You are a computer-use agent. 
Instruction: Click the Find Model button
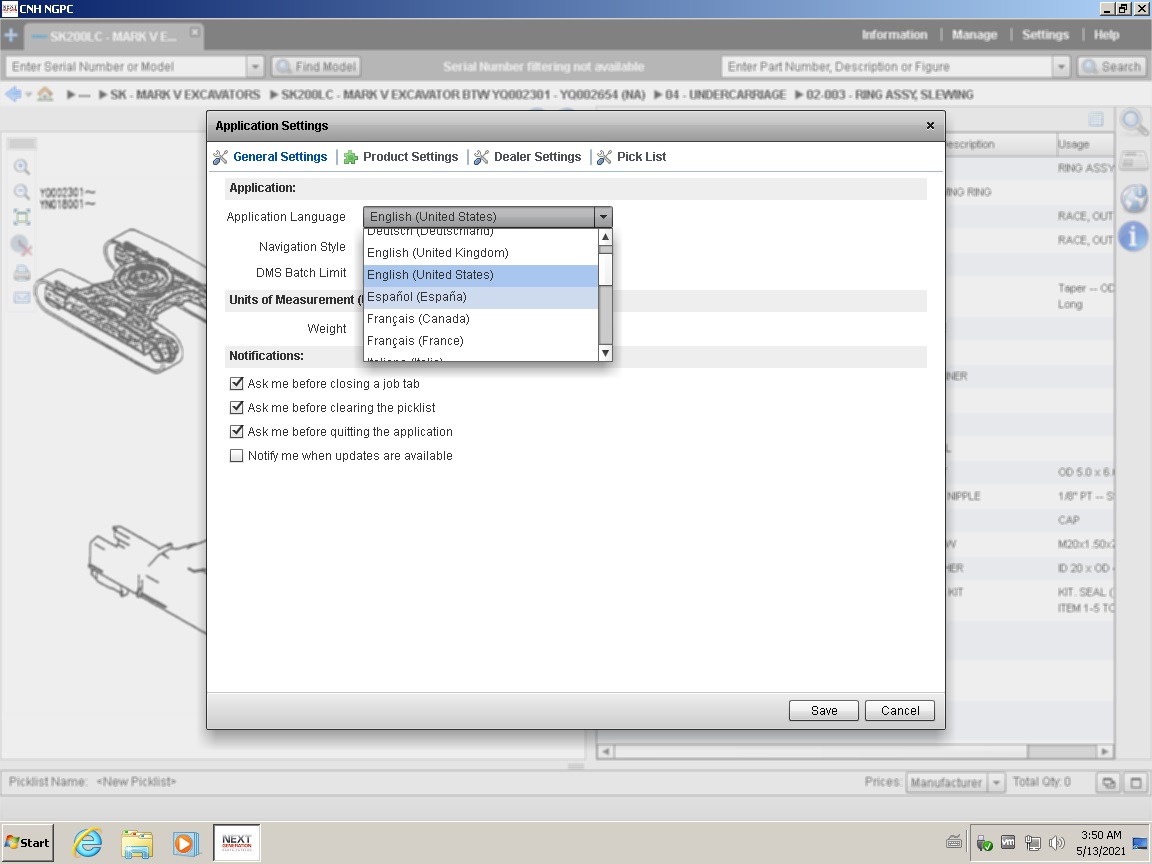click(x=316, y=67)
